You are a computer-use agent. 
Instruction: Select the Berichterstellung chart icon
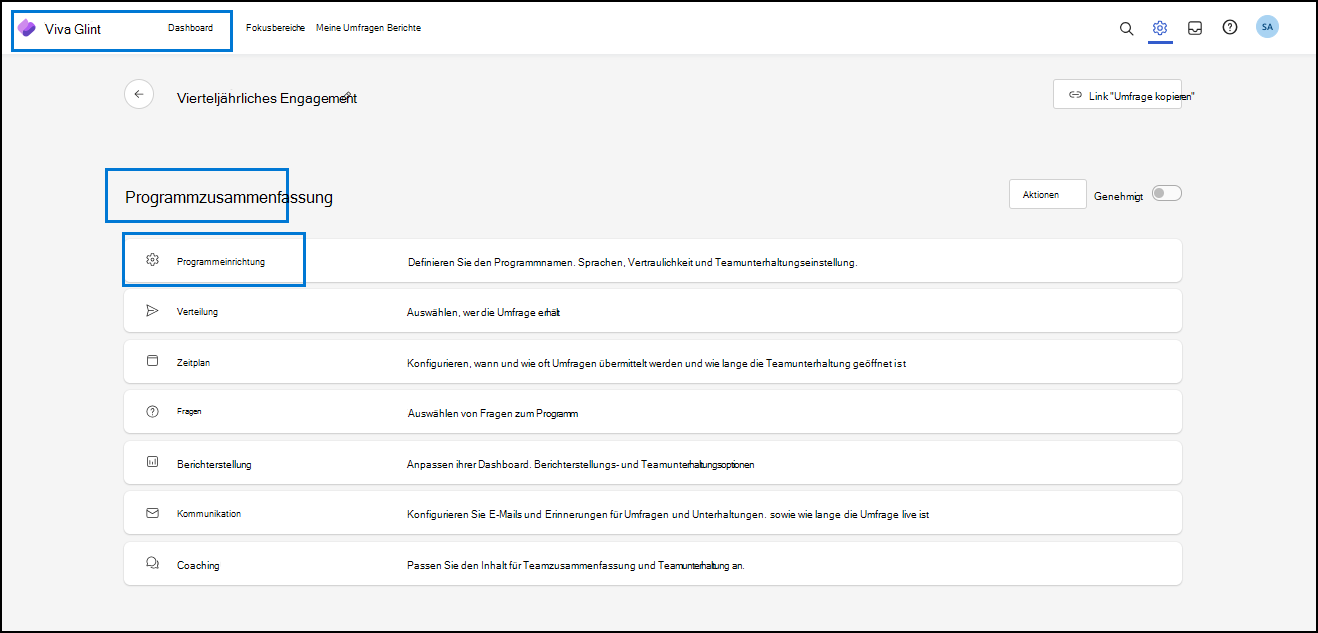pyautogui.click(x=152, y=462)
